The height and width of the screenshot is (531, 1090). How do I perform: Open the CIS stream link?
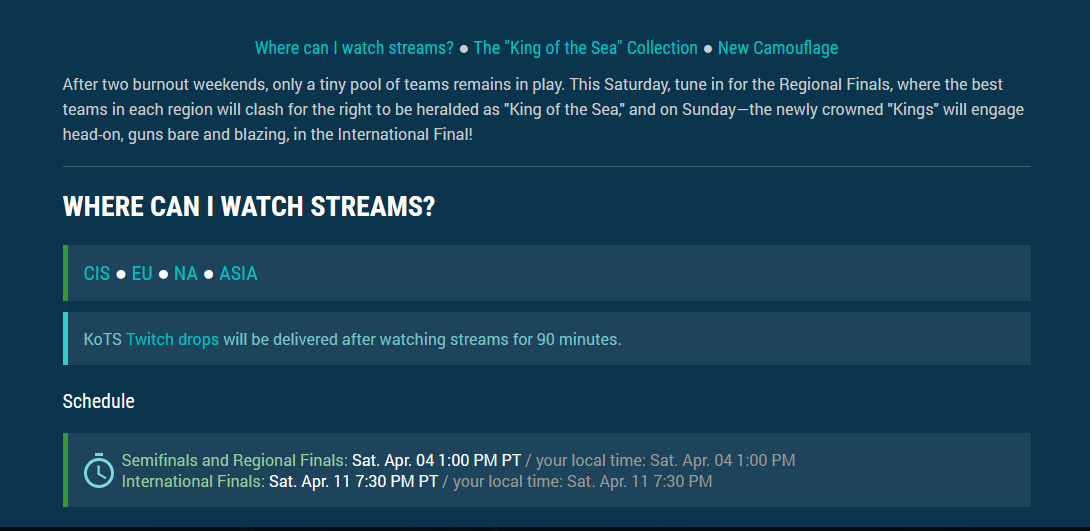[97, 273]
